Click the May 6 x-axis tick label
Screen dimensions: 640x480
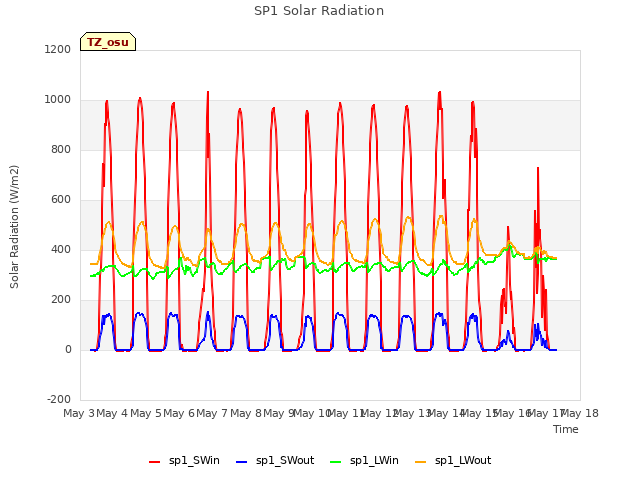point(179,413)
